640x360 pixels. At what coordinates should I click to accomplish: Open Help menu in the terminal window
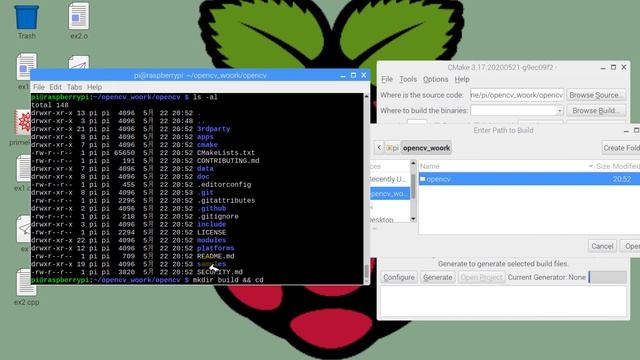(94, 87)
